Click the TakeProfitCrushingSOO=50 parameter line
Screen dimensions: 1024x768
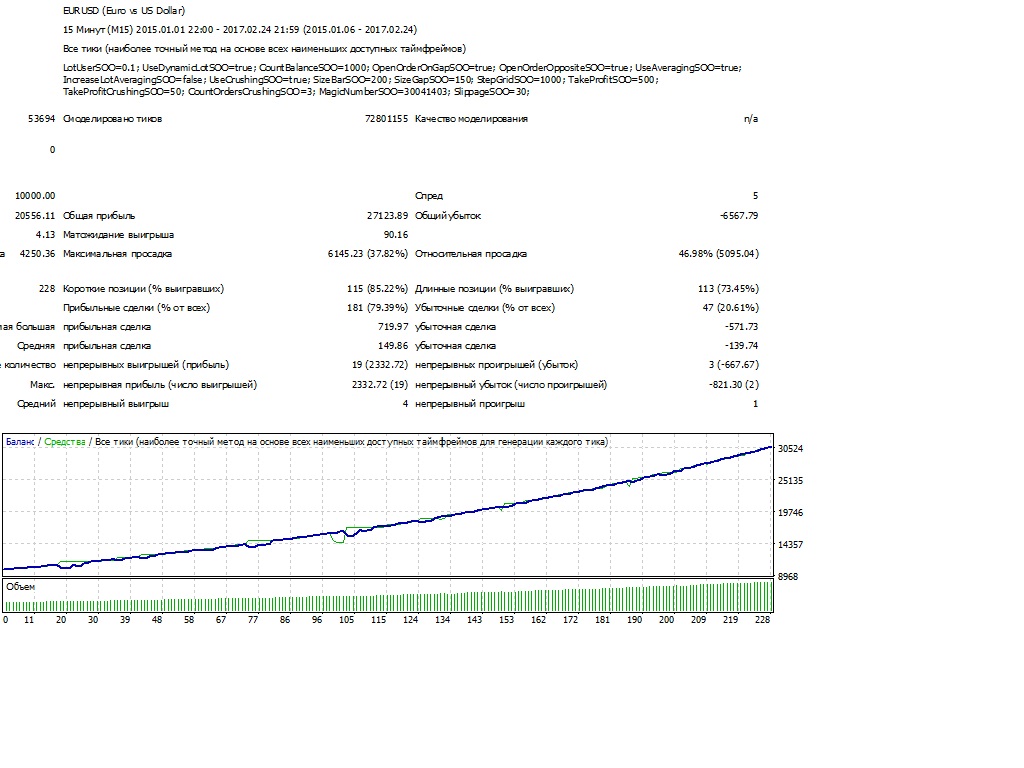296,91
